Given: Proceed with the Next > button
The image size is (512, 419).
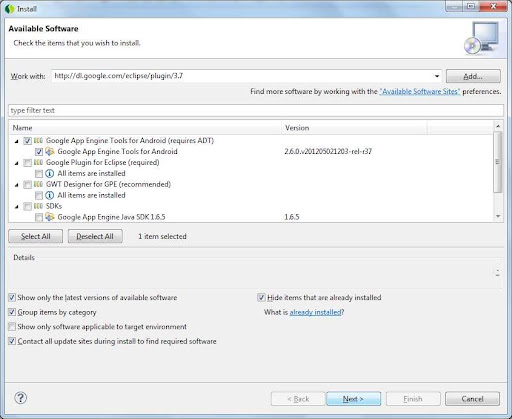Looking at the screenshot, I should coord(353,399).
